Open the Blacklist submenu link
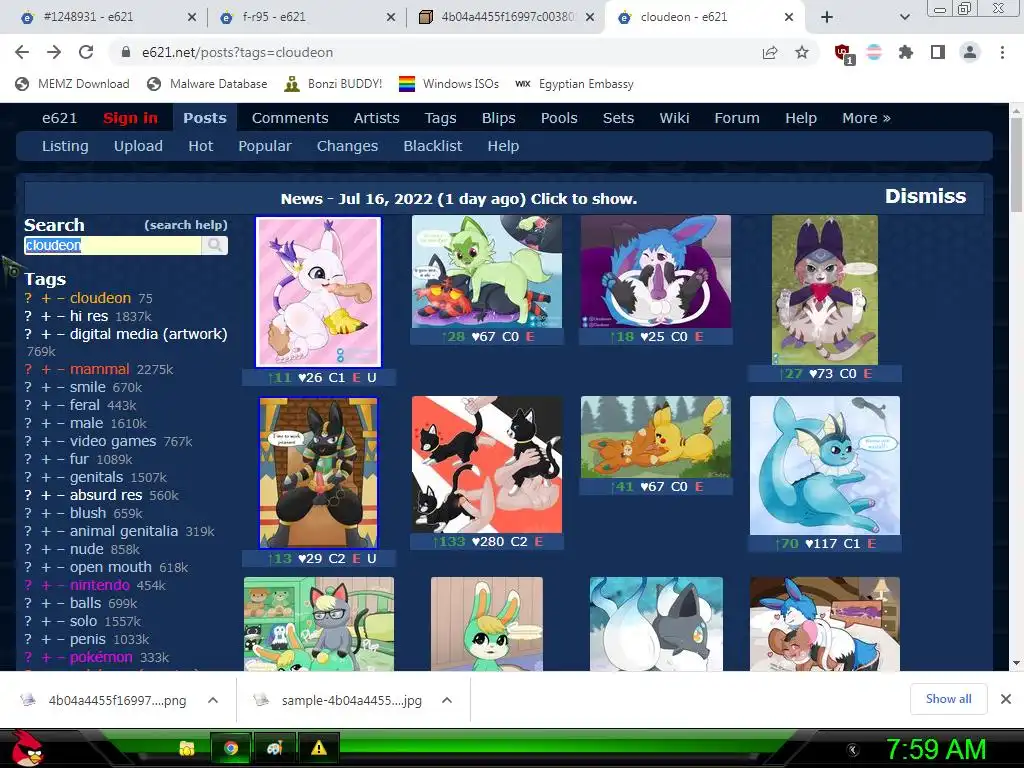Screen dimensions: 1024x768 pyautogui.click(x=432, y=146)
